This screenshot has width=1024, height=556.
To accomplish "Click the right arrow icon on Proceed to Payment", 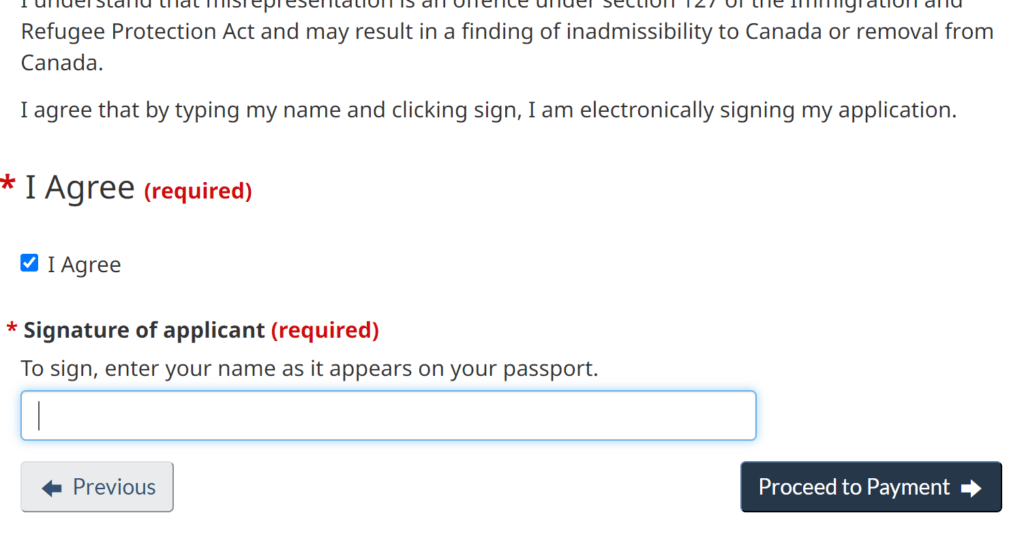I will pos(970,488).
